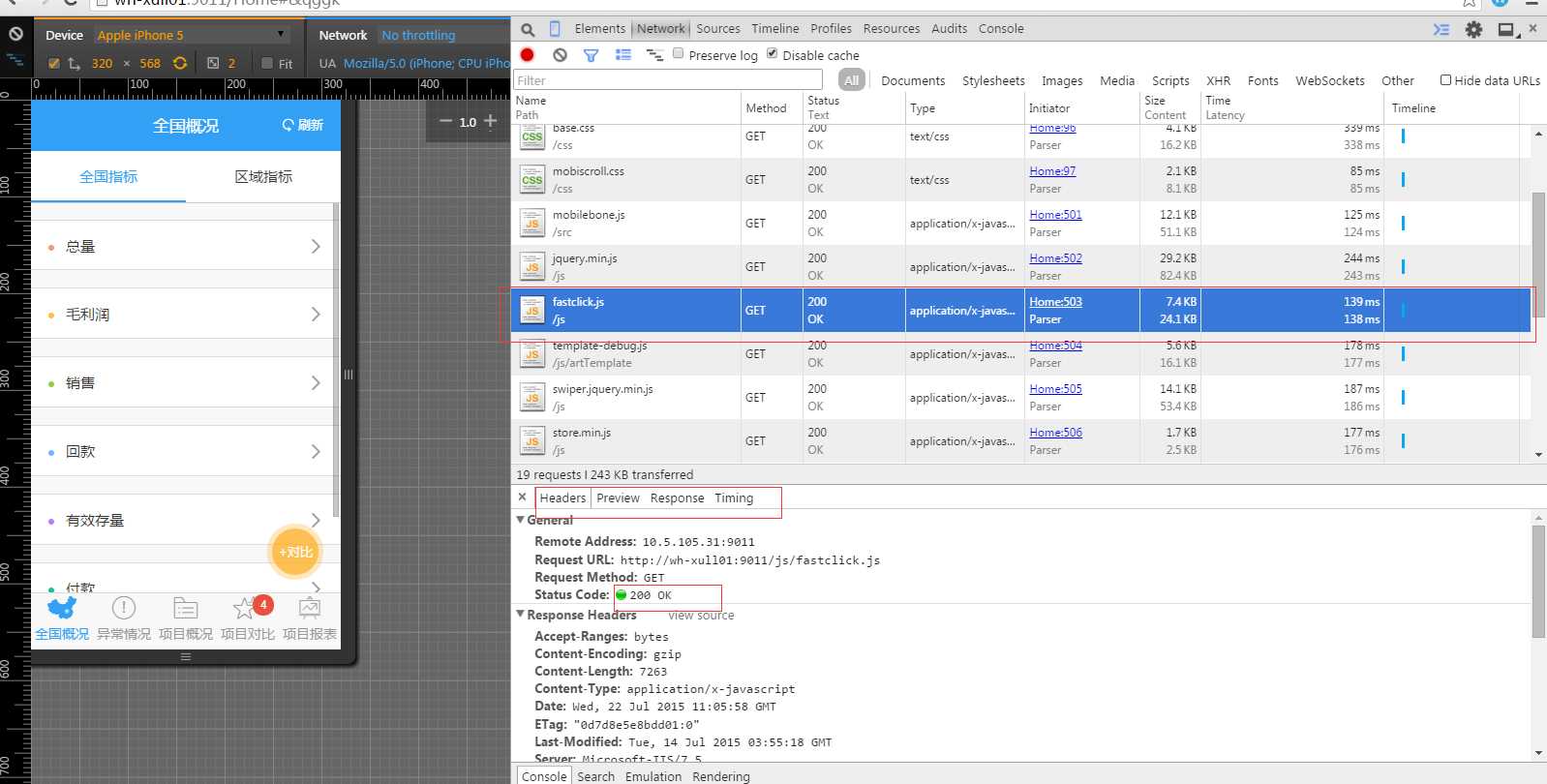Open DevTools settings gear
This screenshot has width=1547, height=784.
[1473, 30]
